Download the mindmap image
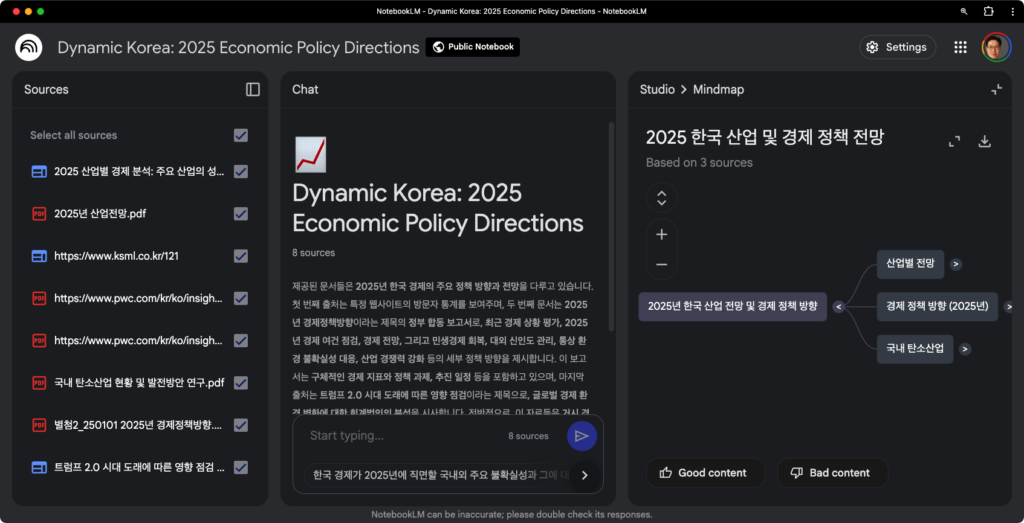The image size is (1024, 523). click(x=985, y=141)
